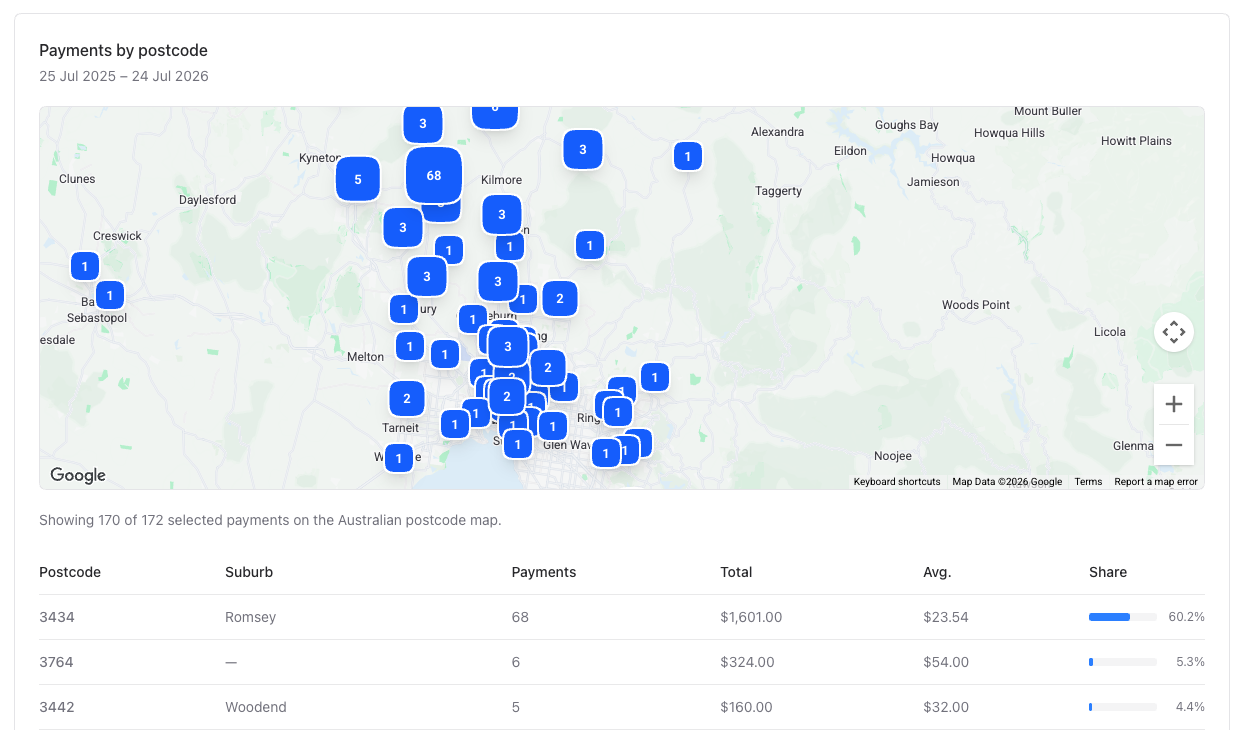Click the 60.2% share bar
The width and height of the screenshot is (1246, 730).
(1123, 617)
